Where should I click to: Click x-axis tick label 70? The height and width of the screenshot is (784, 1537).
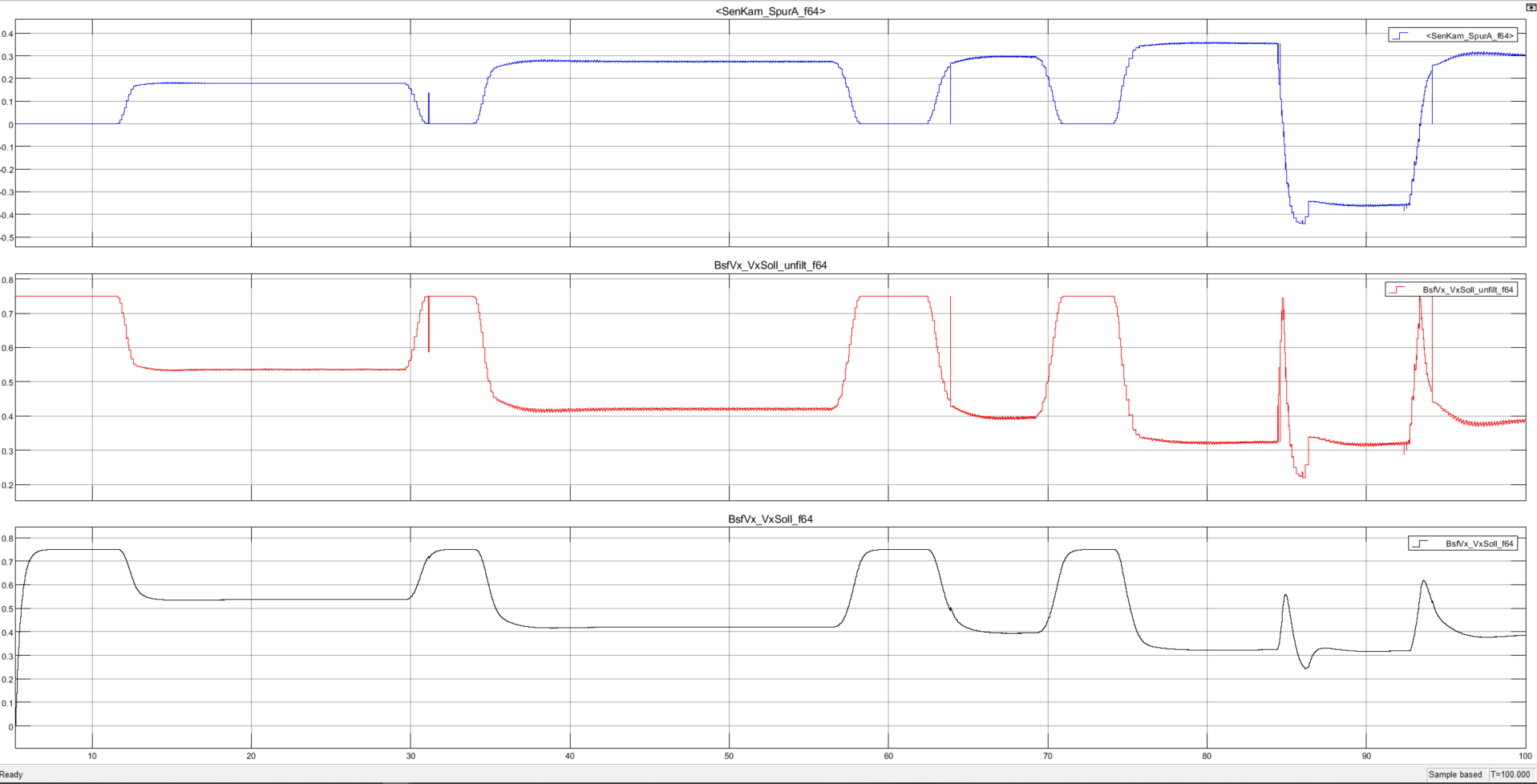pos(1047,756)
